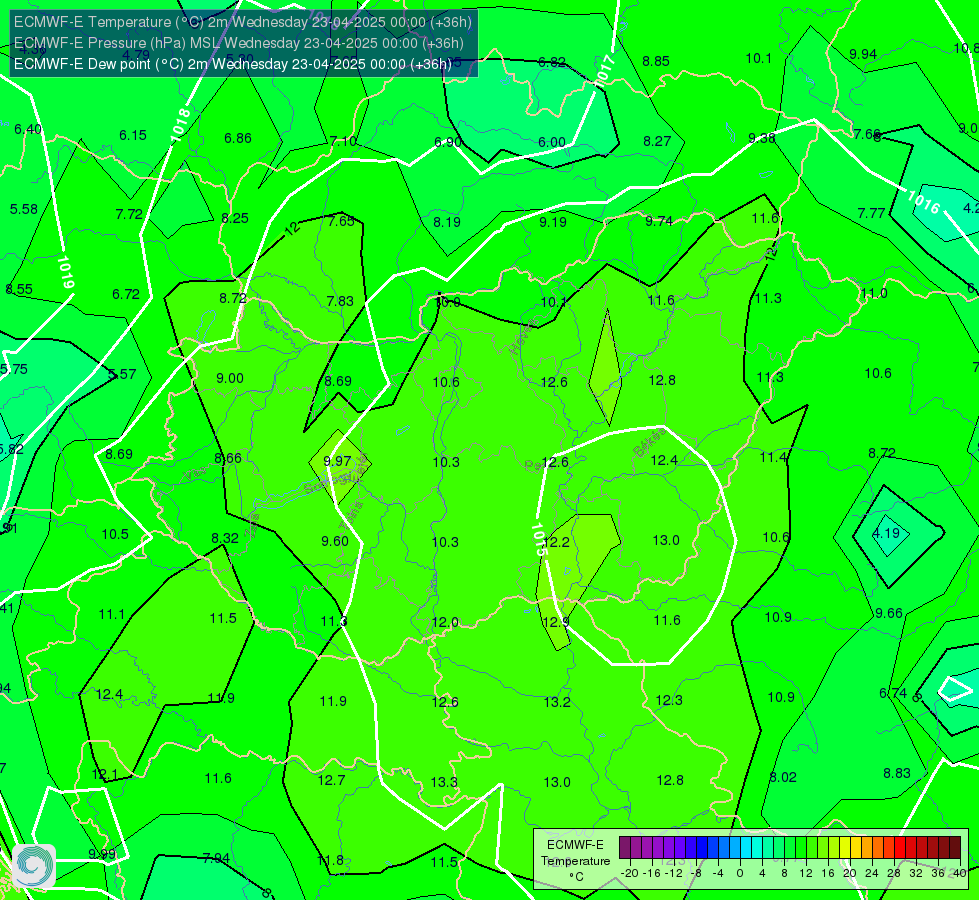Viewport: 979px width, 900px height.
Task: Click the 9.94 temperature value
Action: point(863,54)
